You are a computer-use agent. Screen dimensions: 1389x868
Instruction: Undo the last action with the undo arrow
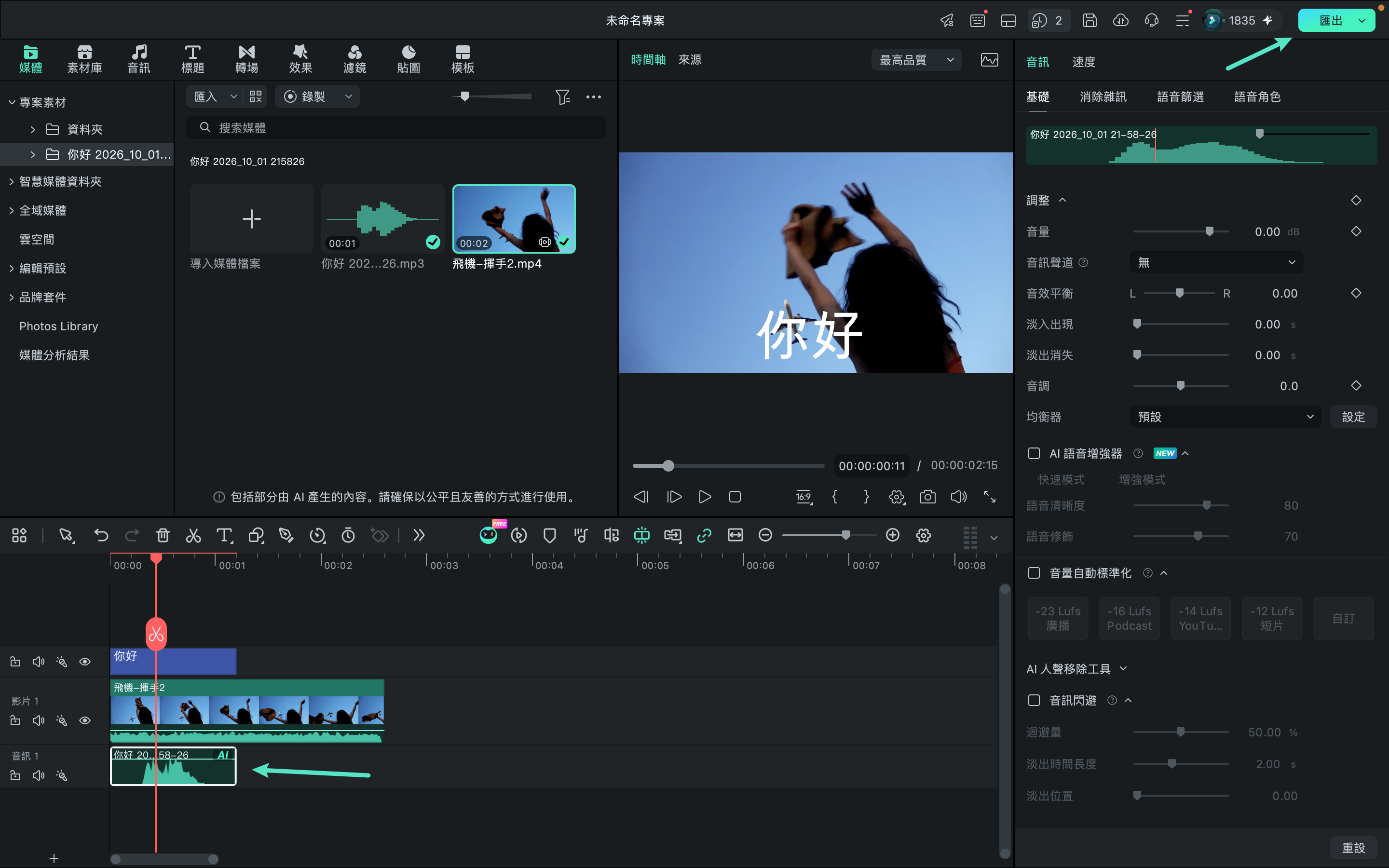coord(101,536)
